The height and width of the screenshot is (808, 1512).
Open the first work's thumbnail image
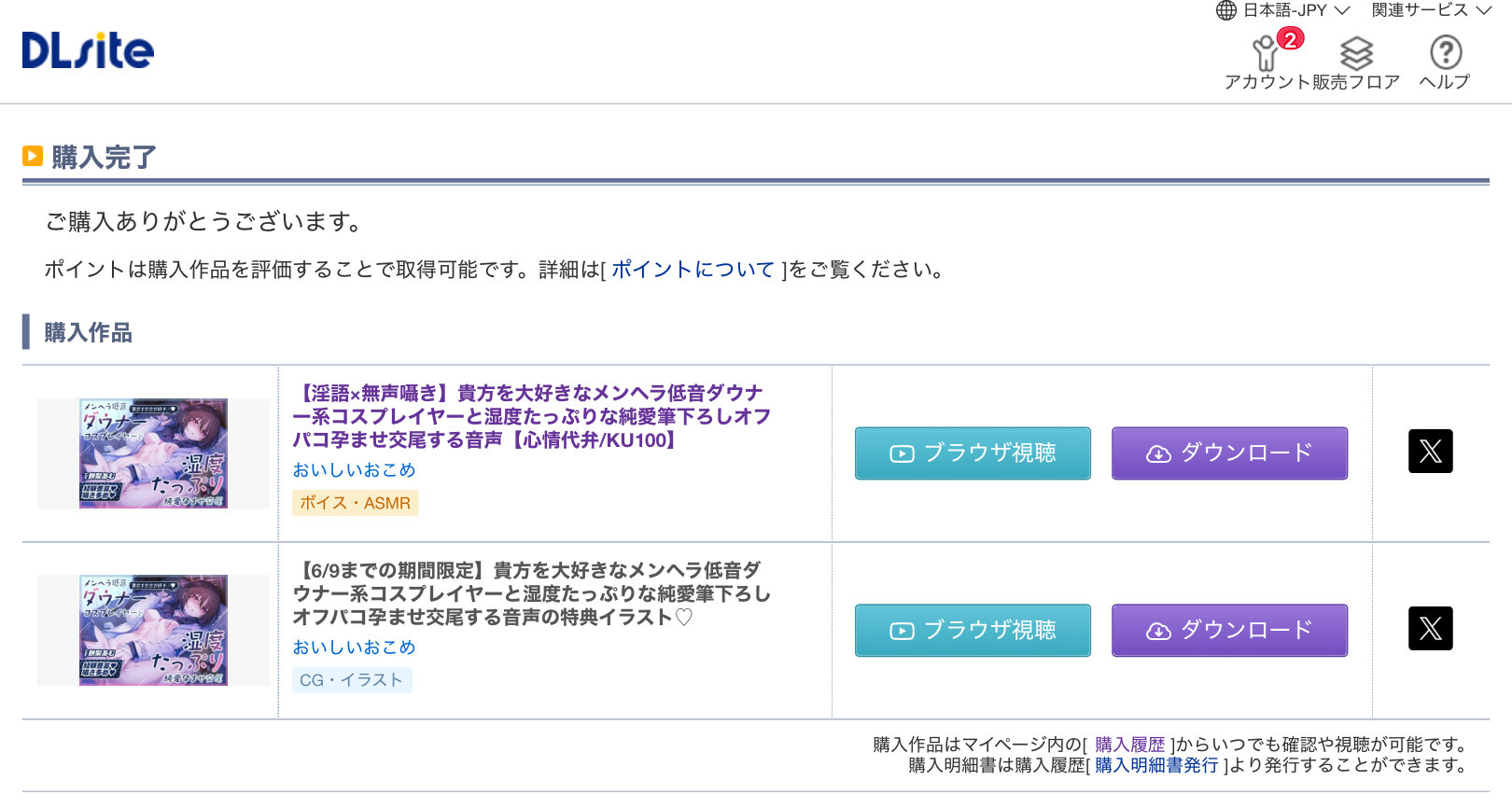[x=153, y=453]
